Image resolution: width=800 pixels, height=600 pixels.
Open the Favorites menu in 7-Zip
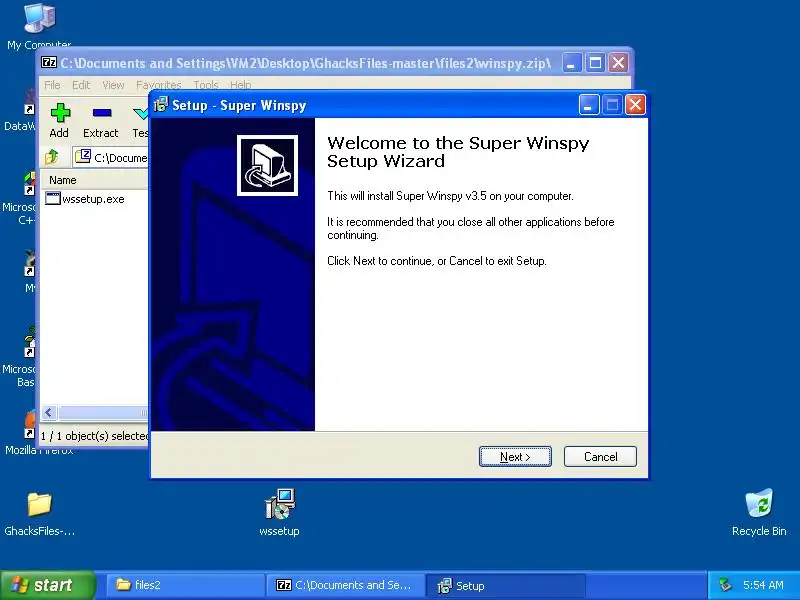pyautogui.click(x=159, y=85)
